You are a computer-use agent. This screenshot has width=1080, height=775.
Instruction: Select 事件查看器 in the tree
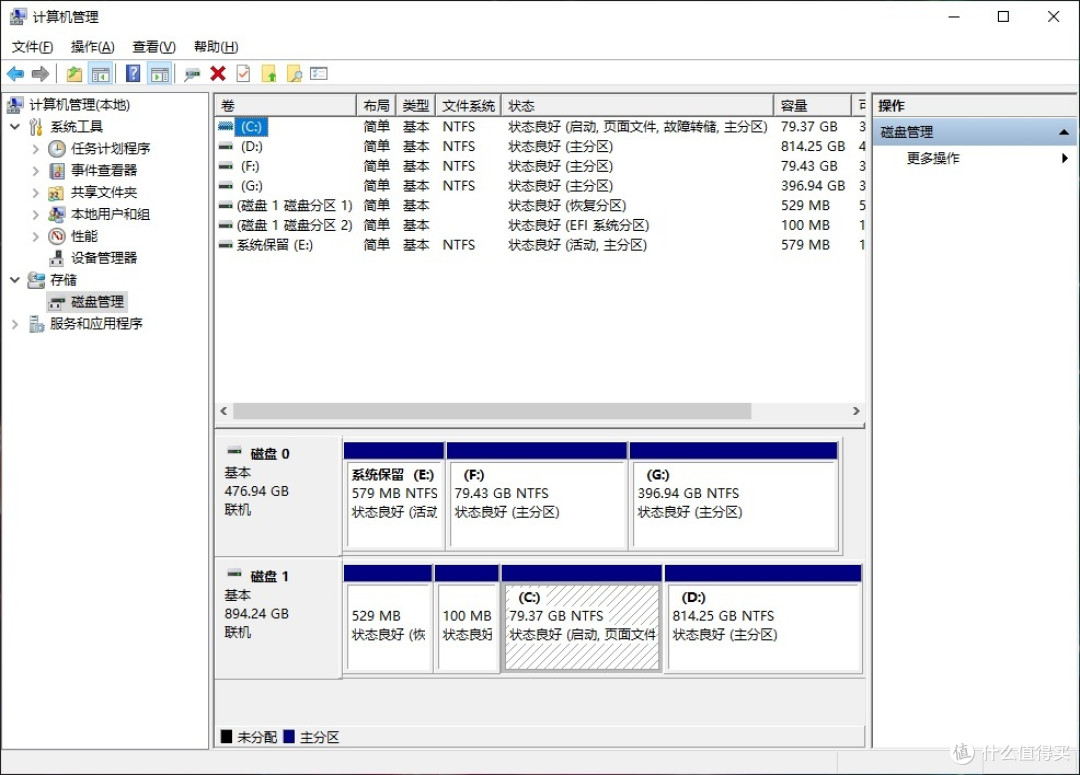(x=103, y=171)
